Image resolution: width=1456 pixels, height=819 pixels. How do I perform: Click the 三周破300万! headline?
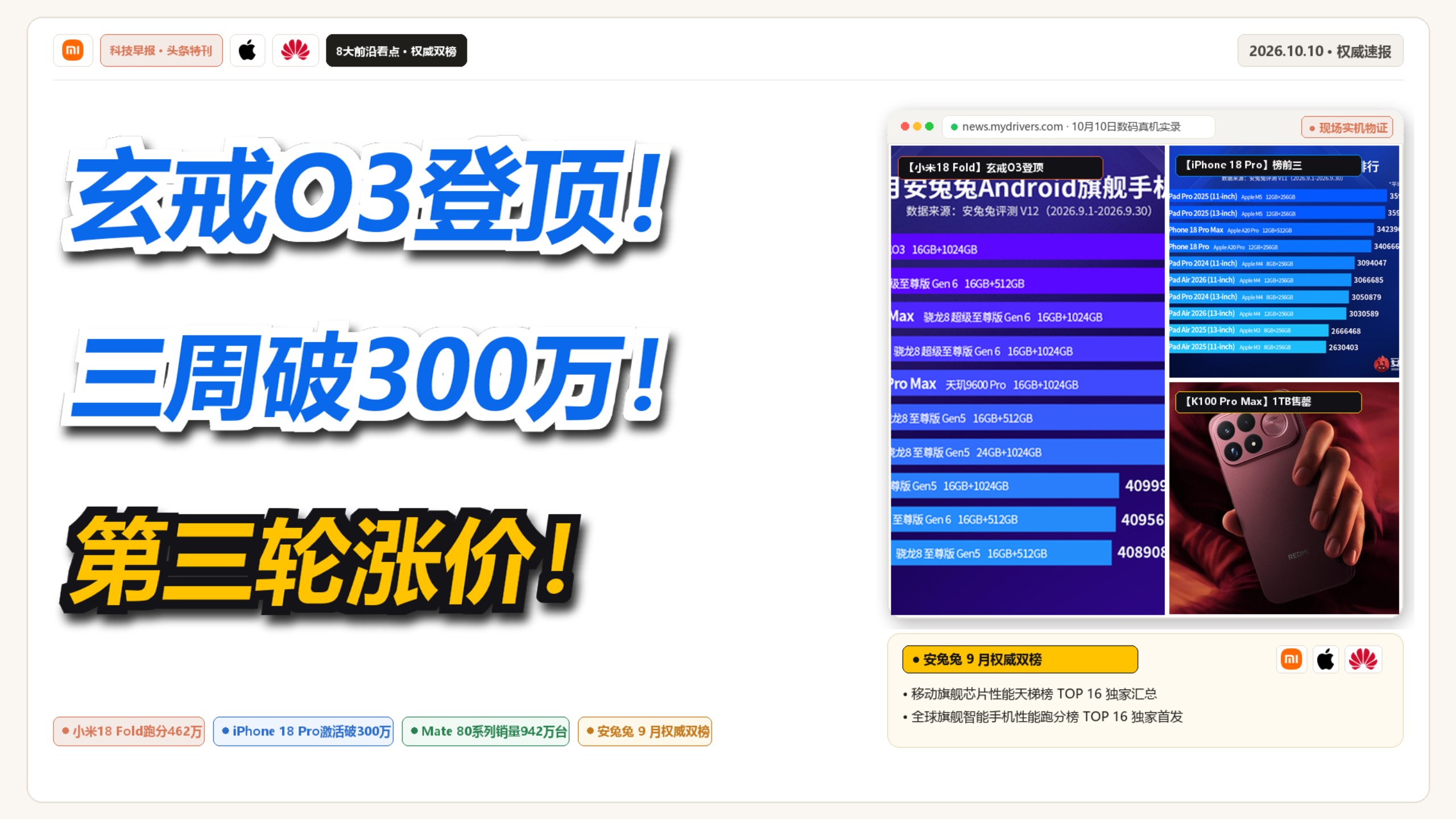coord(367,378)
